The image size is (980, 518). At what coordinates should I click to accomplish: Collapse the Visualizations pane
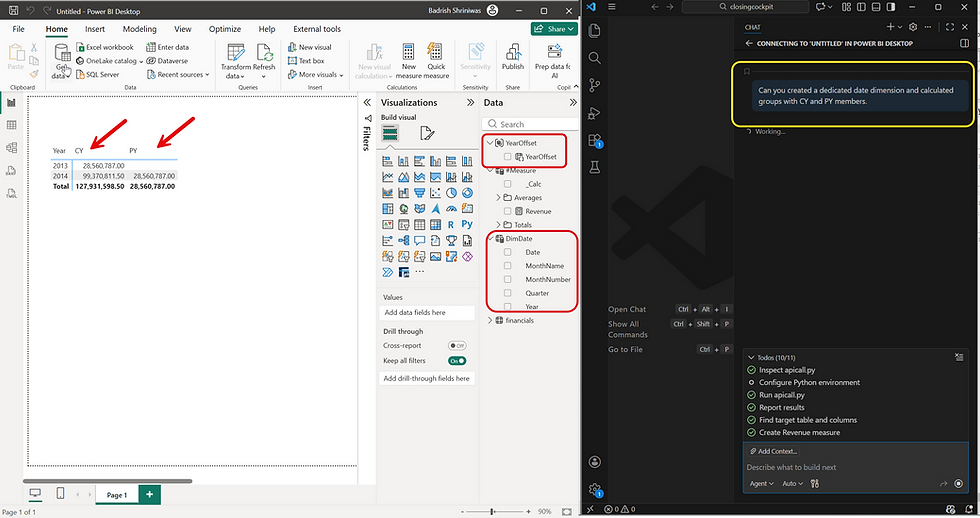(470, 102)
